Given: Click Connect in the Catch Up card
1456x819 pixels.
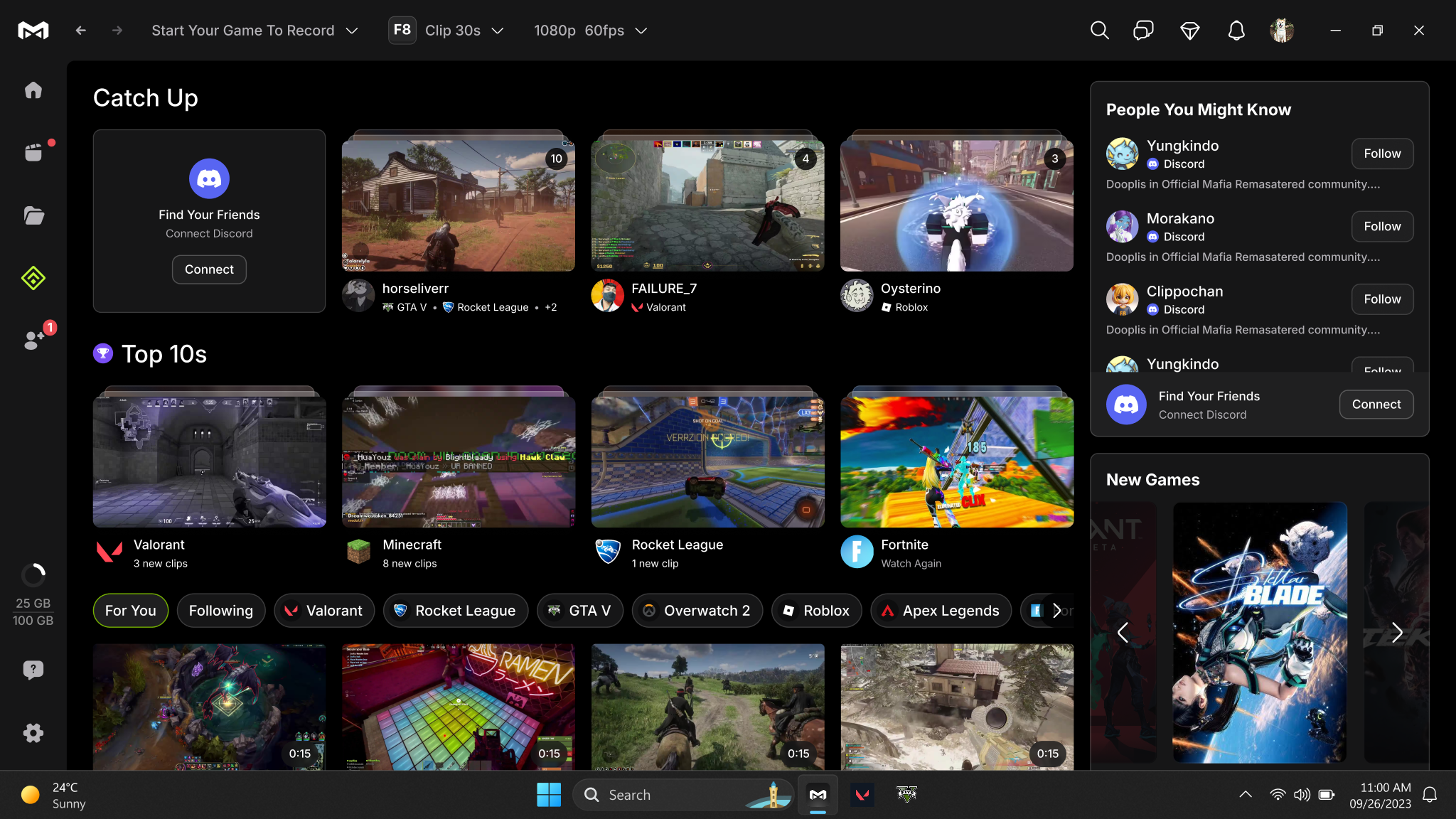Looking at the screenshot, I should (x=209, y=269).
